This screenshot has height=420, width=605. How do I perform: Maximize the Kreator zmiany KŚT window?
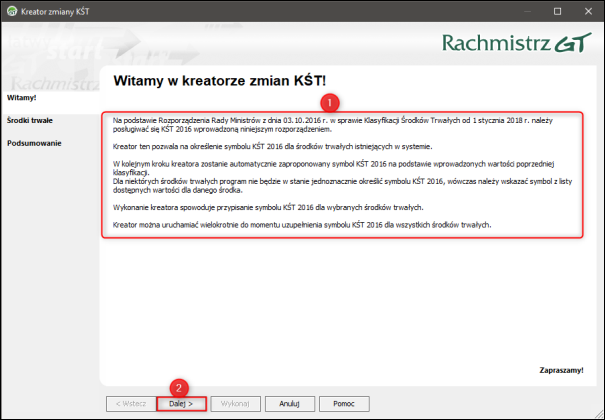[558, 12]
